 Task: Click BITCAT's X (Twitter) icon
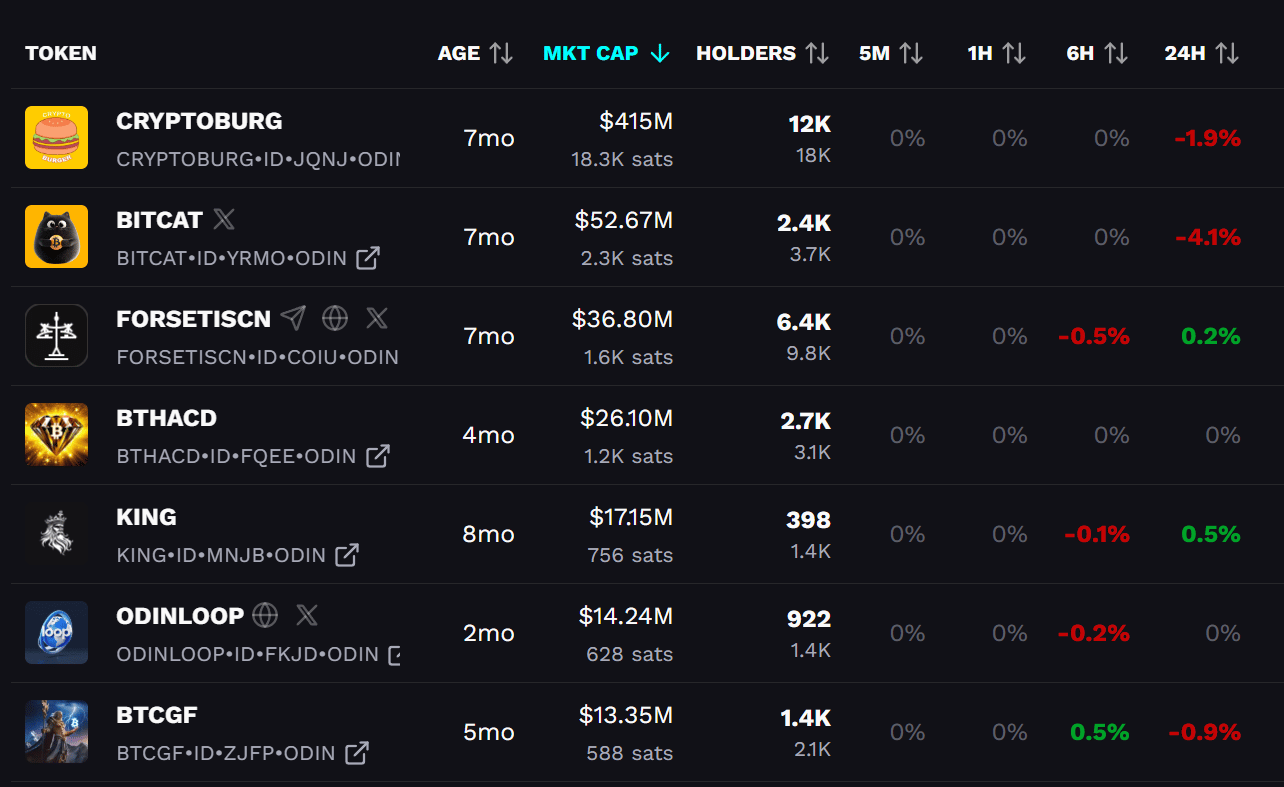coord(225,220)
